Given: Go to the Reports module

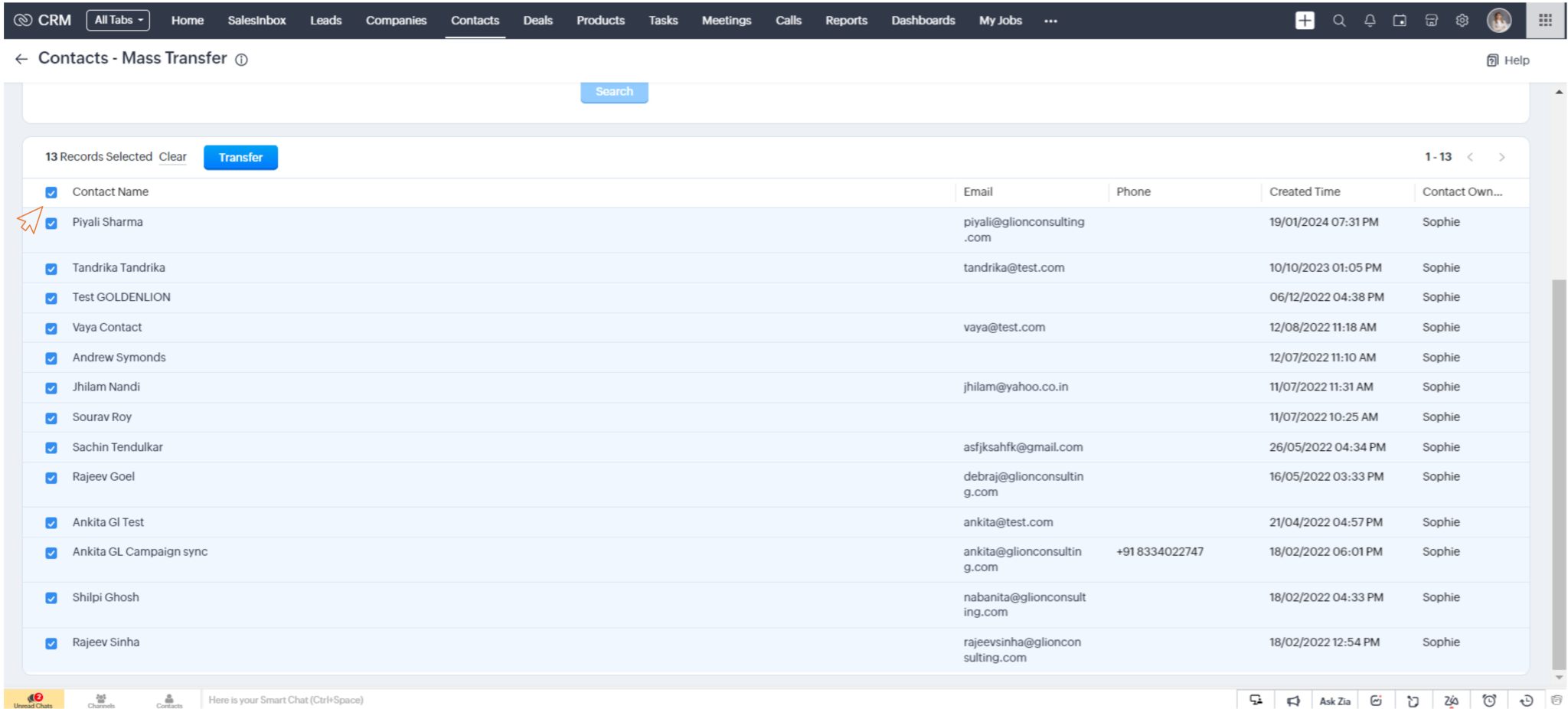Looking at the screenshot, I should tap(846, 21).
